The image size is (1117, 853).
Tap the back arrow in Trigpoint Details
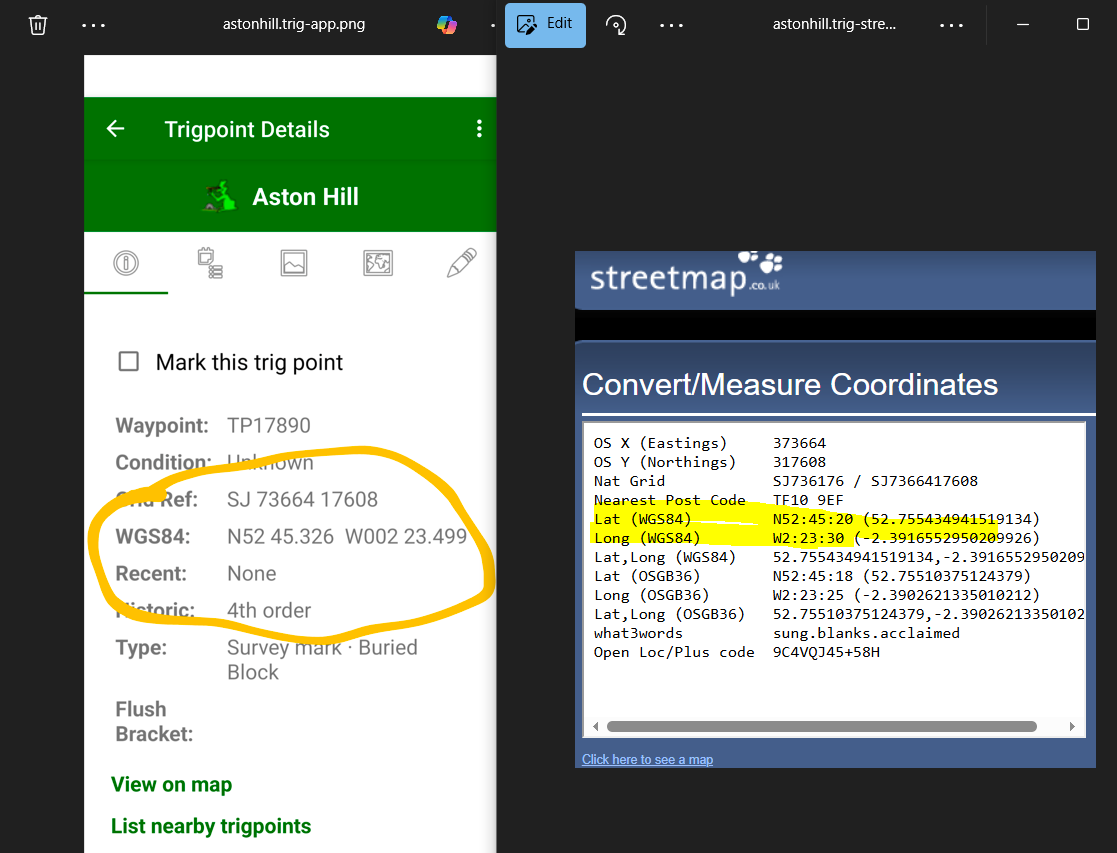click(115, 128)
